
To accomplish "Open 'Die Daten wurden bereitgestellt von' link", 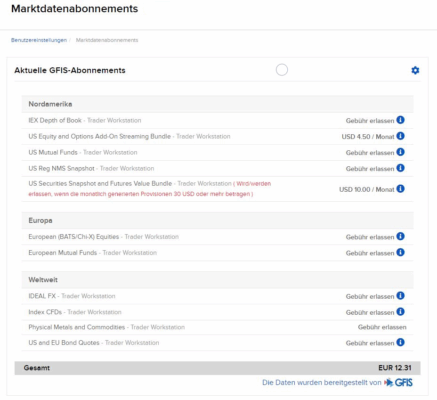I will tap(322, 383).
